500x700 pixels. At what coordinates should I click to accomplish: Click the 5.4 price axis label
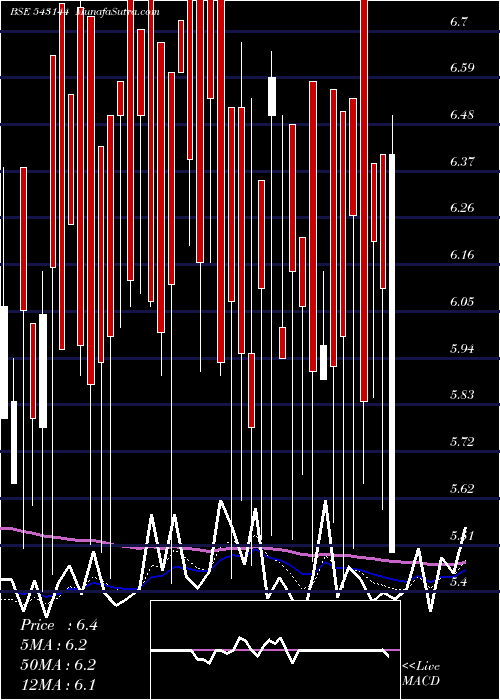pyautogui.click(x=459, y=582)
